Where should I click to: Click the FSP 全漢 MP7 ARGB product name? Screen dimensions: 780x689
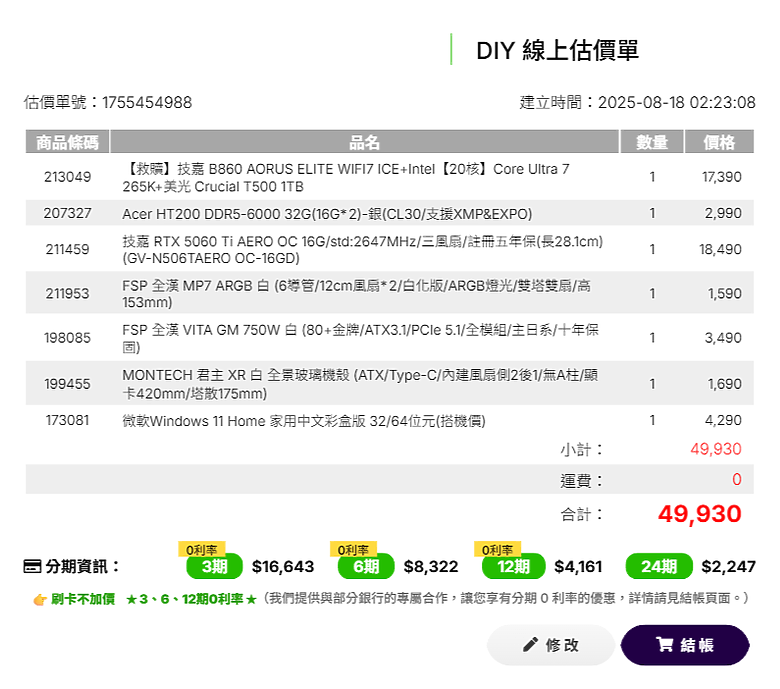(x=357, y=294)
